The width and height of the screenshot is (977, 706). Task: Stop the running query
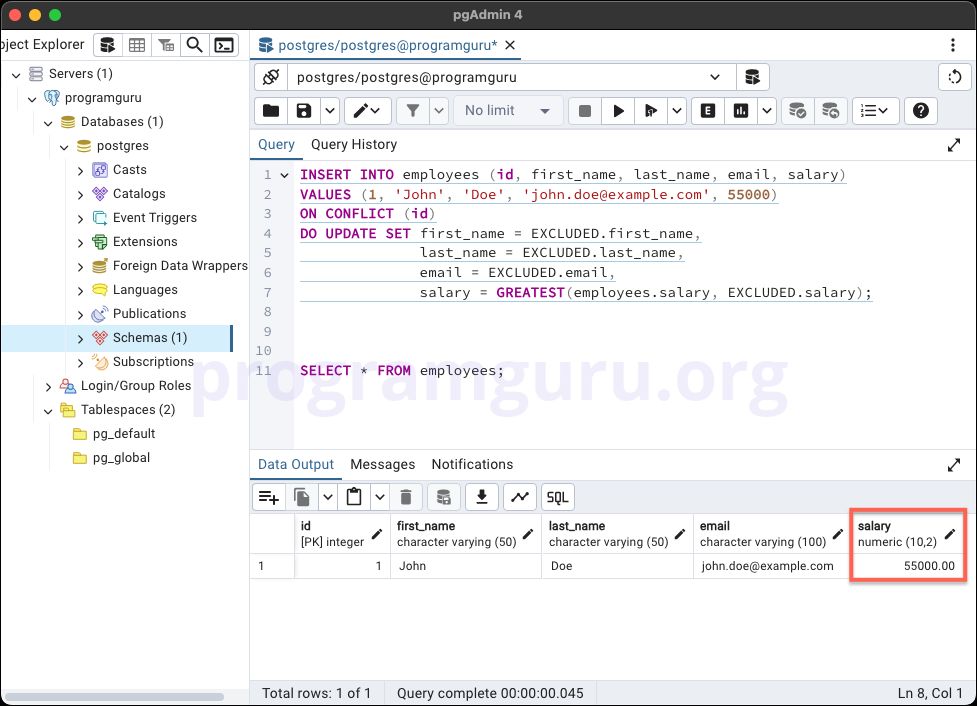pos(584,111)
